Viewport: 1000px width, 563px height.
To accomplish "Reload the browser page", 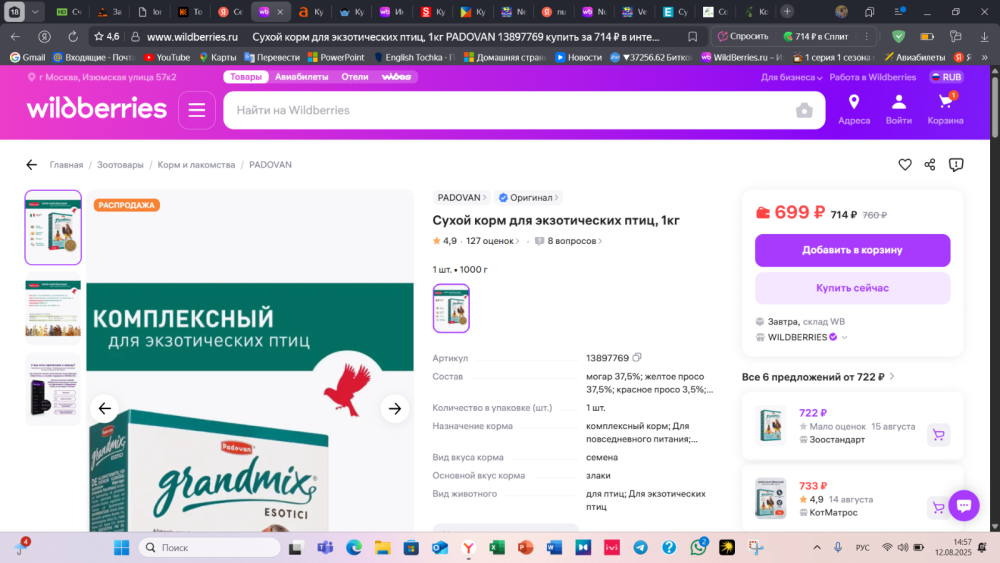I will click(73, 37).
